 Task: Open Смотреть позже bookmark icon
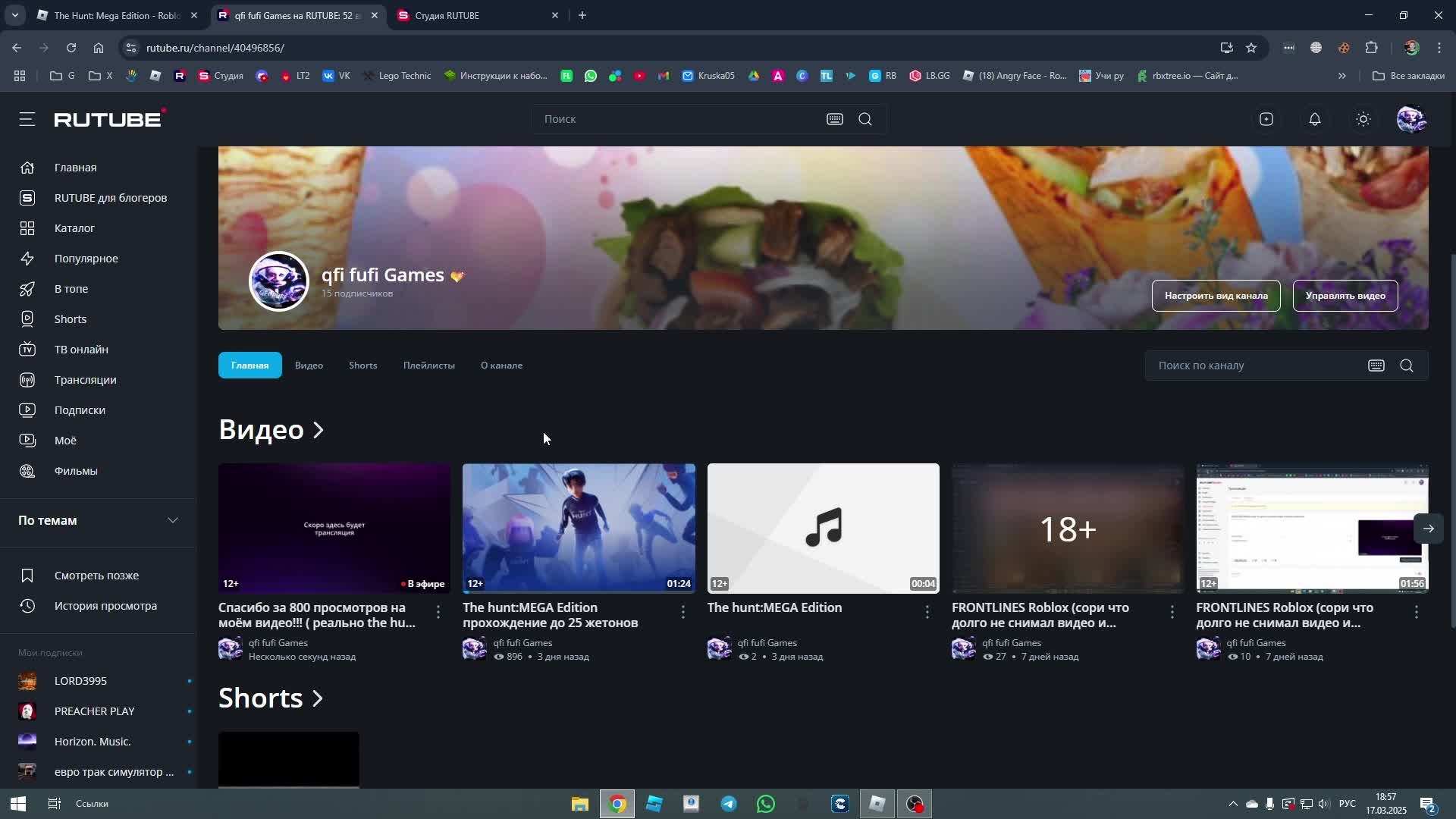pyautogui.click(x=27, y=576)
